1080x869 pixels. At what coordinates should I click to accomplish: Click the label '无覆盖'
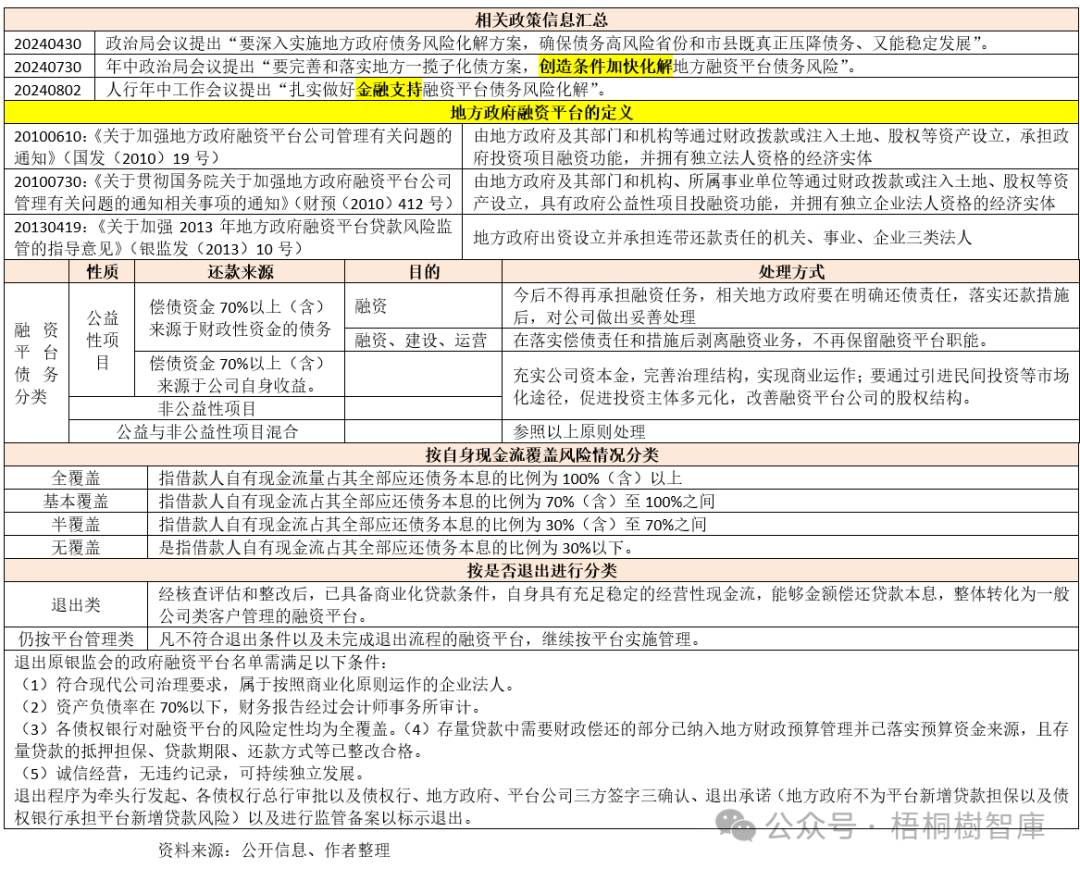click(x=76, y=548)
